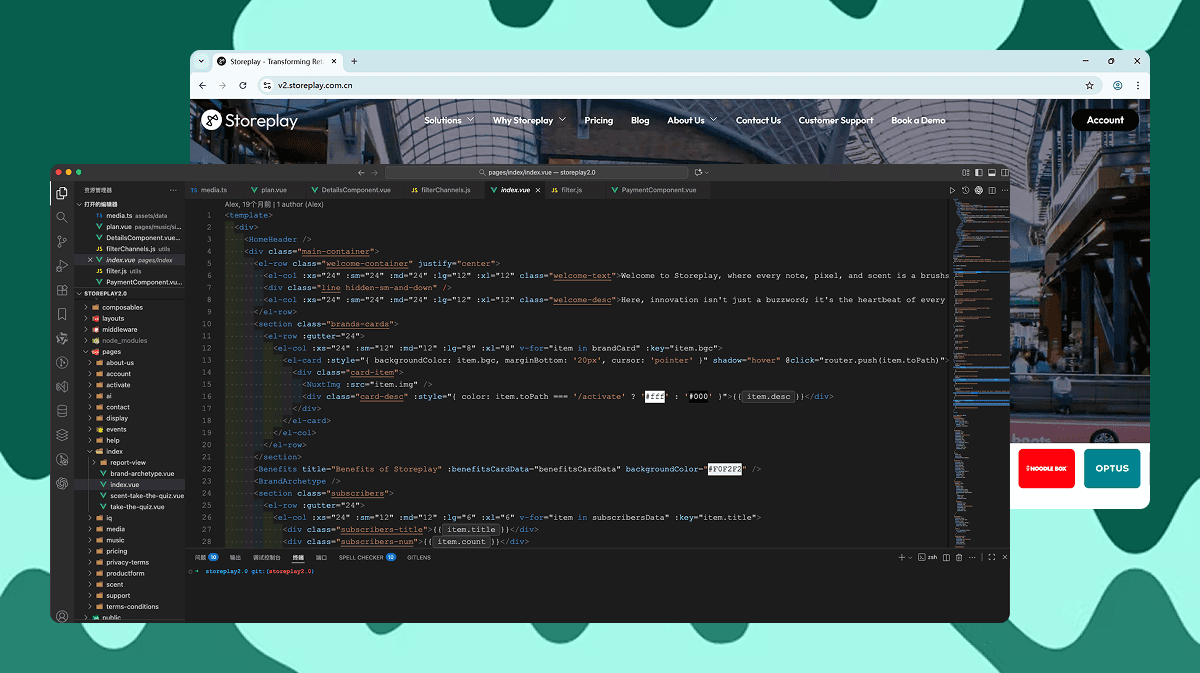Screen dimensions: 1200x673
Task: Click the #F0F2F2 color swatch in code
Action: pyautogui.click(x=727, y=468)
